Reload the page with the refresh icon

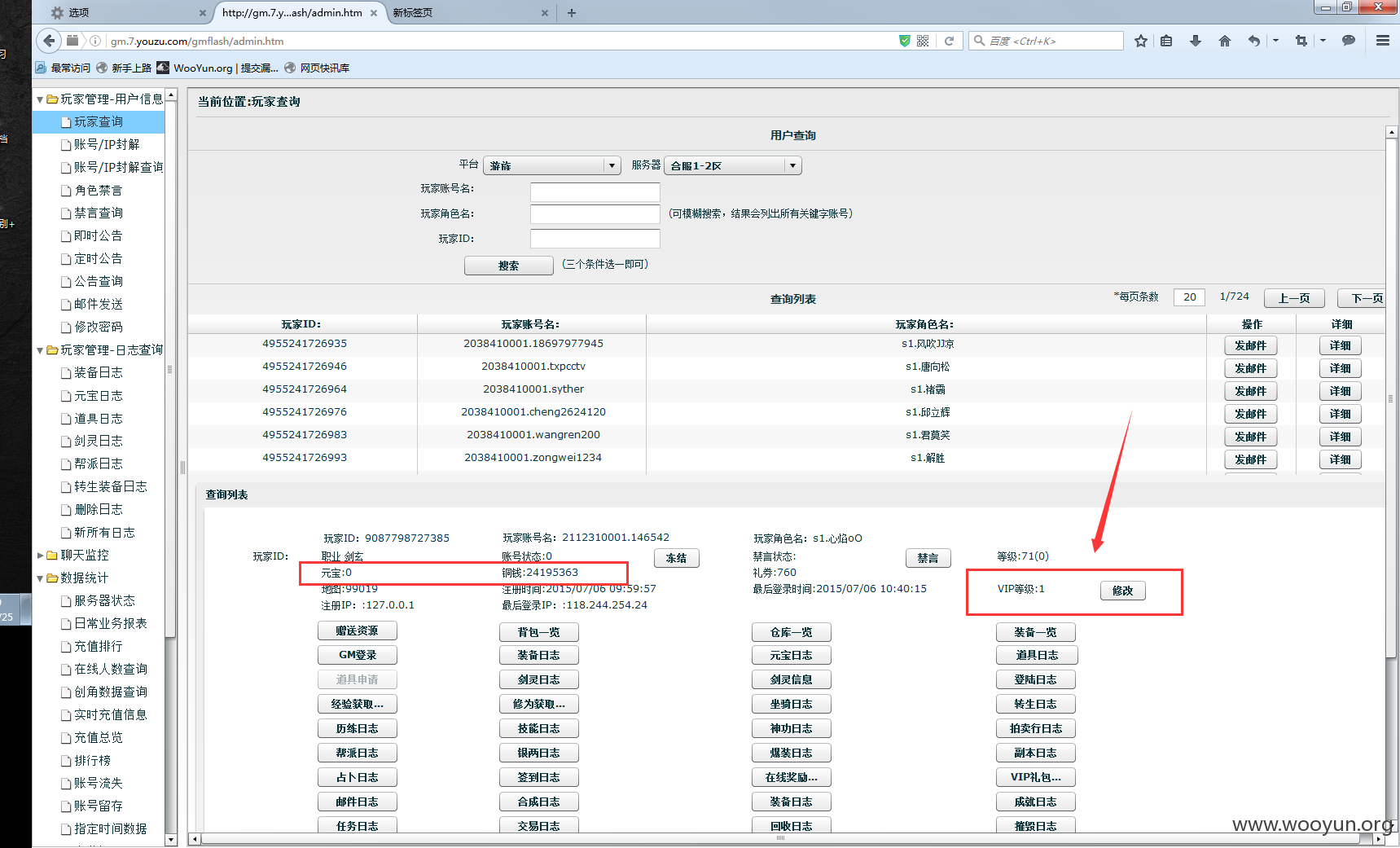[949, 41]
